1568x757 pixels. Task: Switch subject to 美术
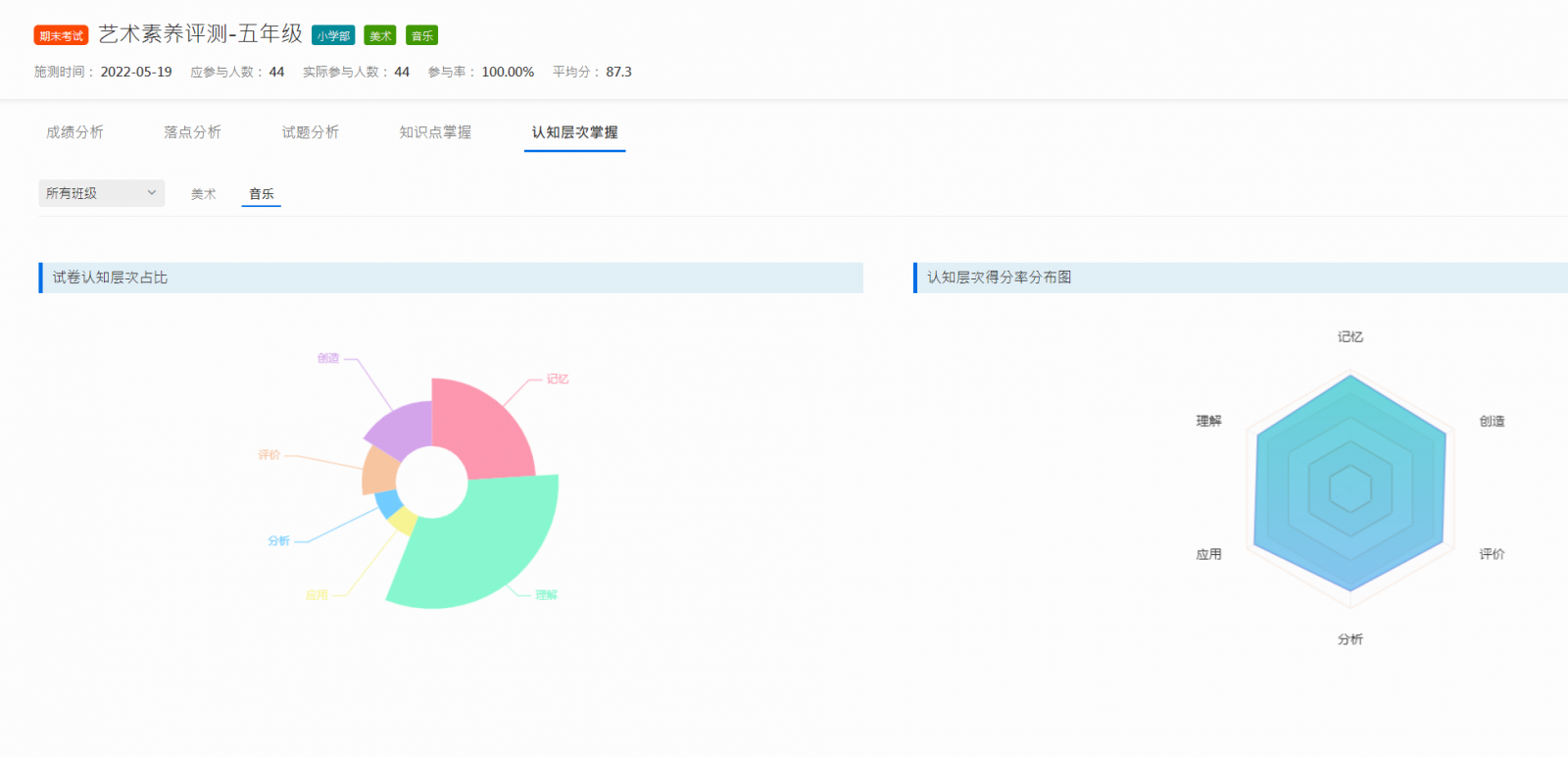204,194
